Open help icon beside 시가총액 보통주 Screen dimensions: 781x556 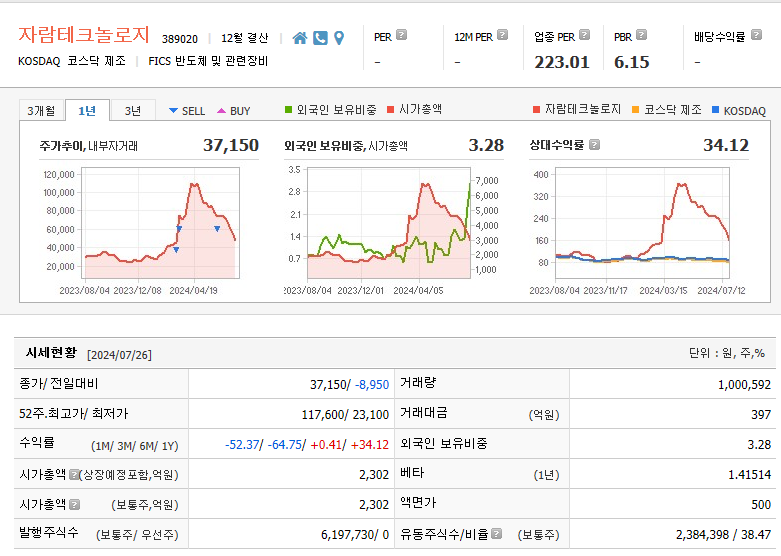click(x=74, y=505)
